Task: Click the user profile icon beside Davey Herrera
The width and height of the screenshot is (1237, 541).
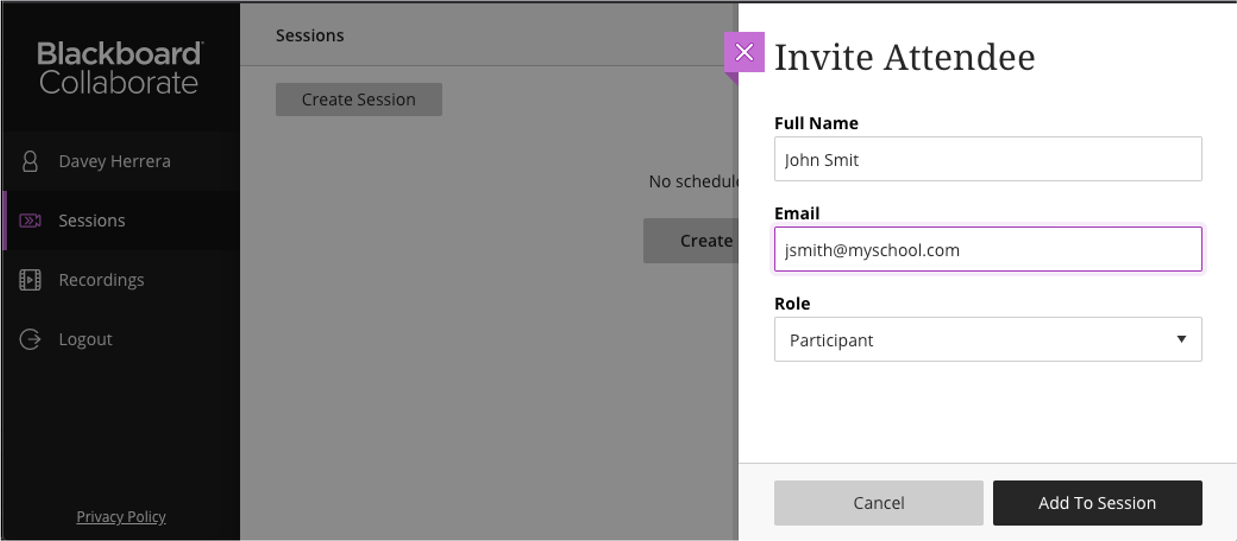Action: point(30,161)
